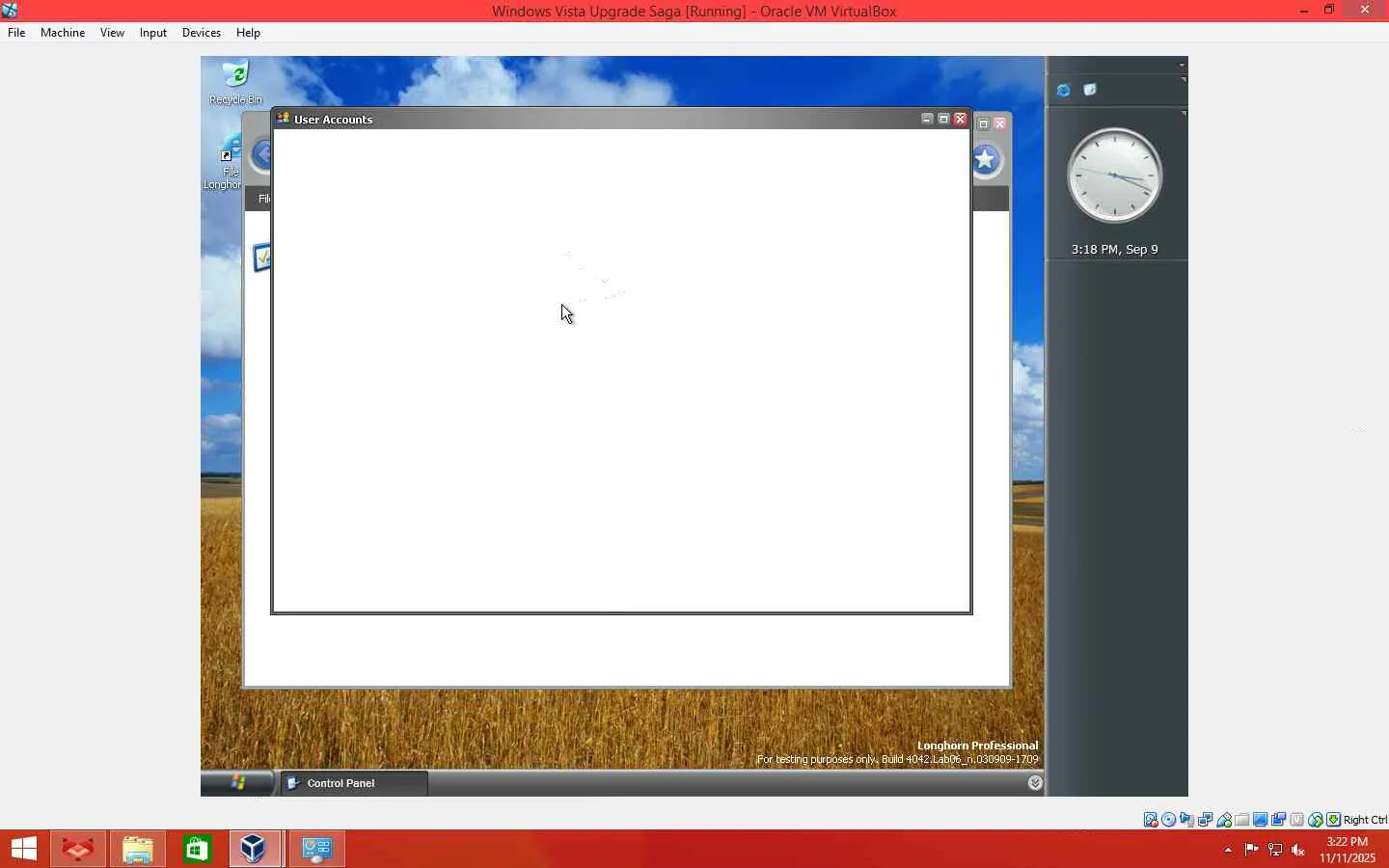Maximize the Control Panel window behind User Accounts
This screenshot has width=1389, height=868.
(x=984, y=123)
